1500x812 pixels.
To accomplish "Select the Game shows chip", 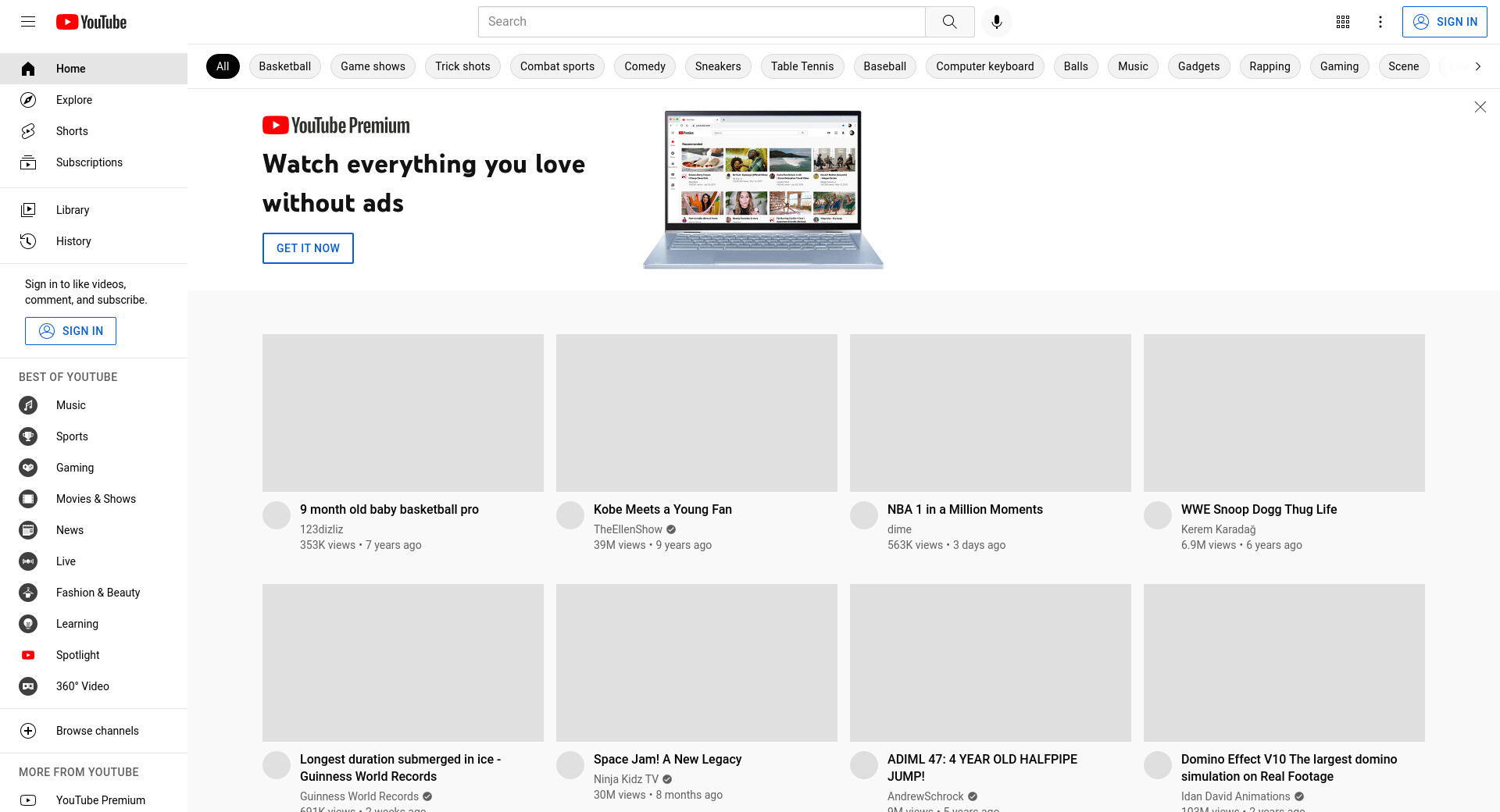I will [373, 66].
